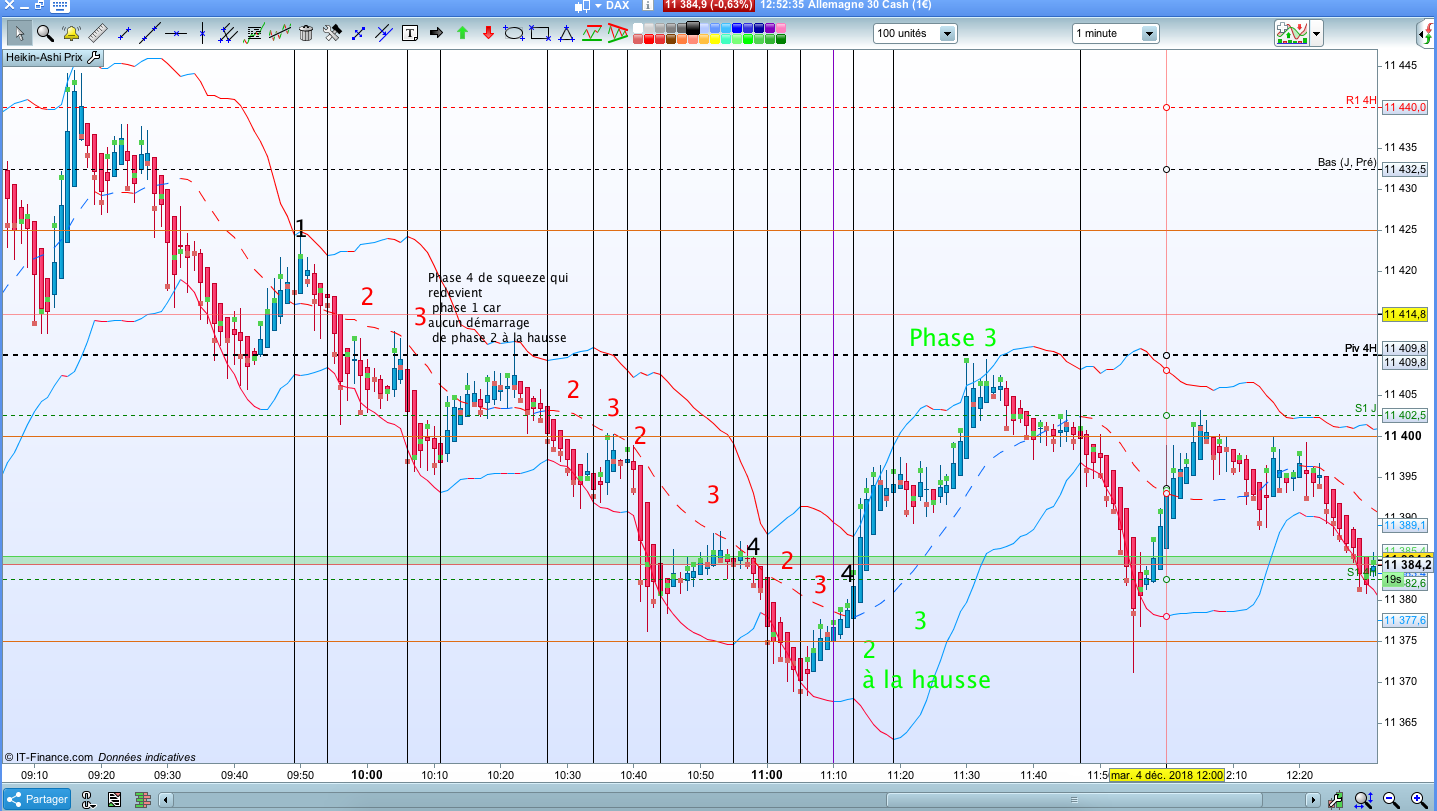1437x811 pixels.
Task: Click the 11 414,8 price label
Action: (1405, 315)
